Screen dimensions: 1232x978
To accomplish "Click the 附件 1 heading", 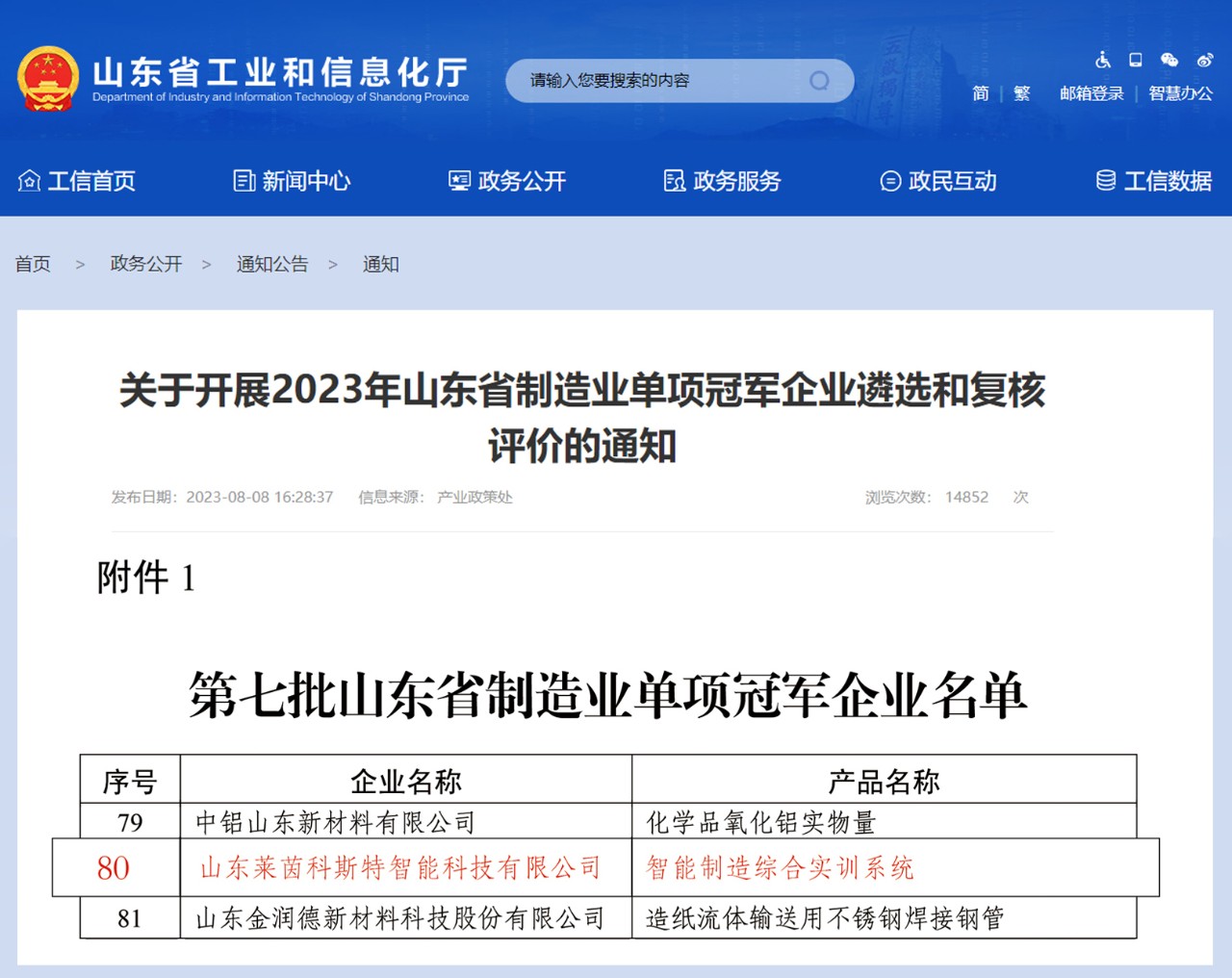I will click(146, 578).
